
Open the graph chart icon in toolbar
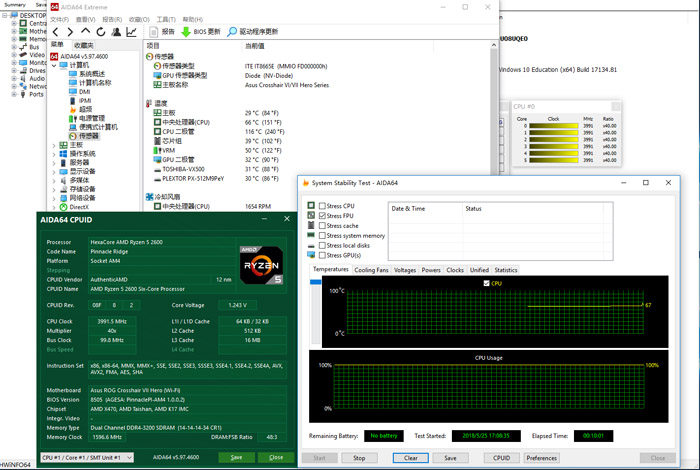(x=131, y=31)
